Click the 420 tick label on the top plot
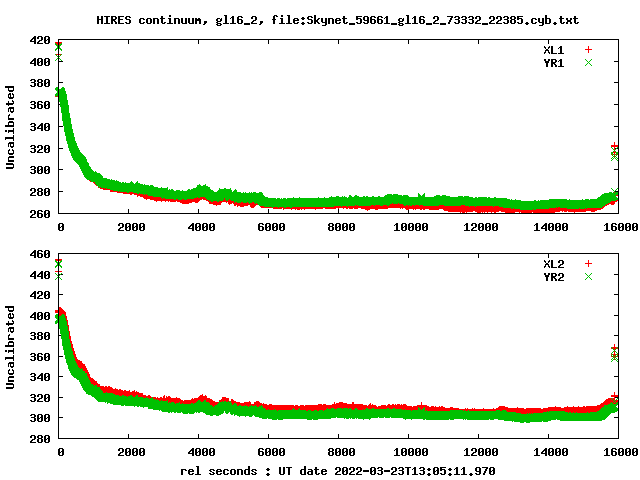This screenshot has height=480, width=640. (x=40, y=40)
